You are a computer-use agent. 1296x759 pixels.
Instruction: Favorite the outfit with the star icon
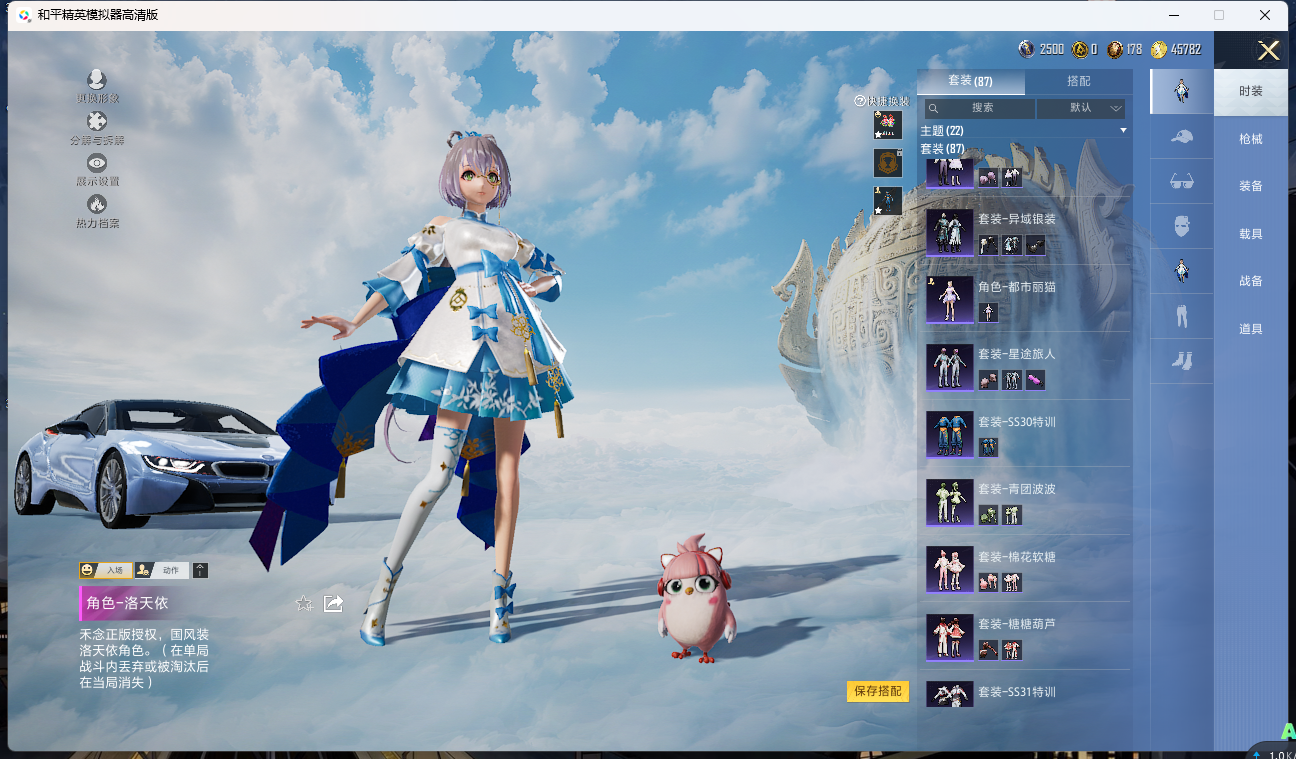[304, 603]
